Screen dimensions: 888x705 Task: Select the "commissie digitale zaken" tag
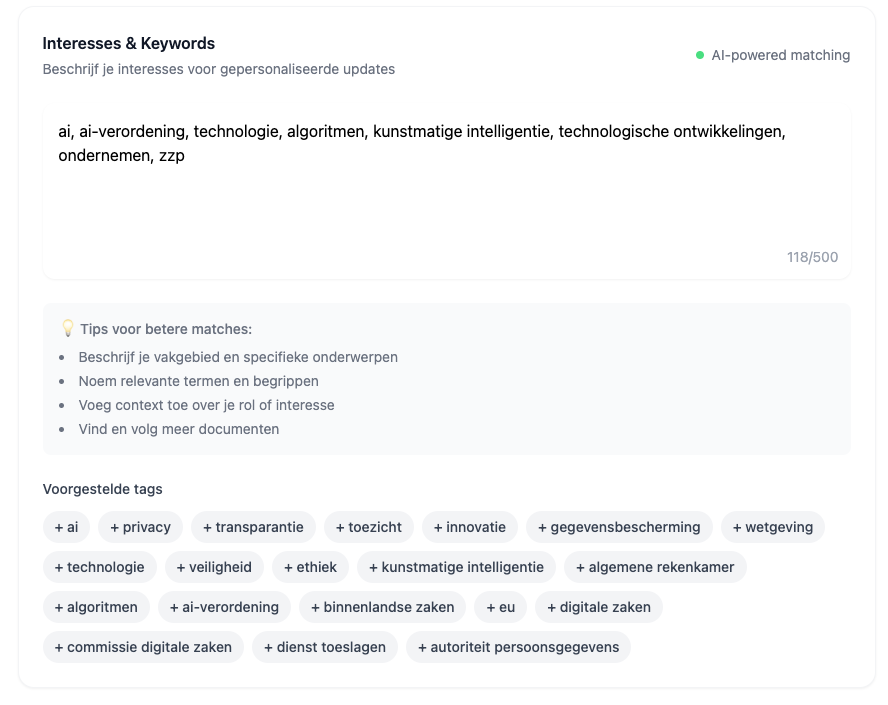(x=143, y=647)
